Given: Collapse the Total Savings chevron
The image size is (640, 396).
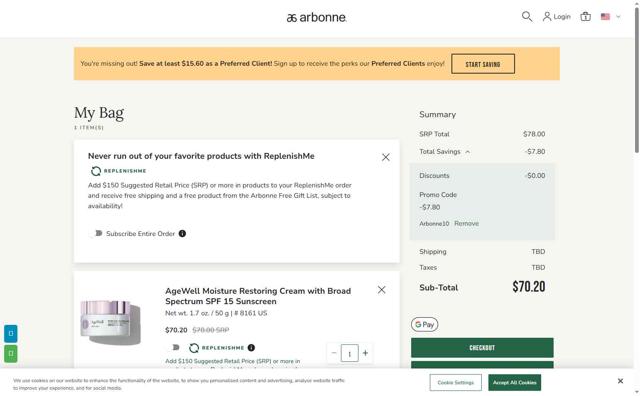Looking at the screenshot, I should [x=468, y=152].
